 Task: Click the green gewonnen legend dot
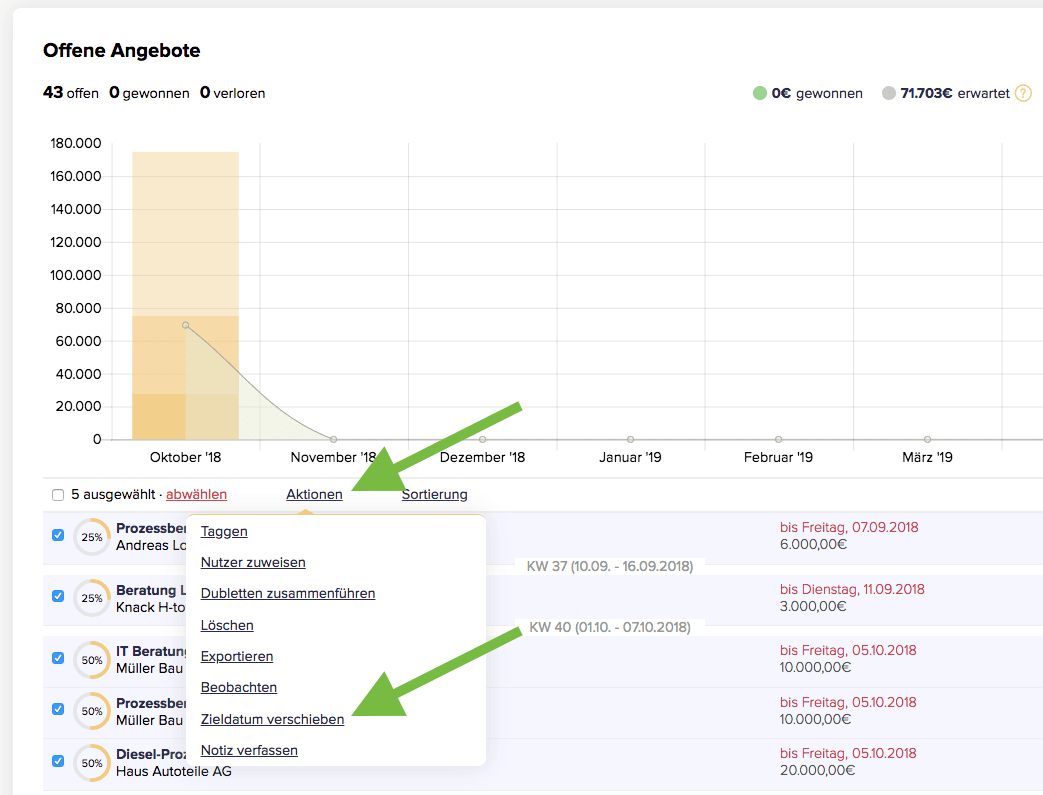[x=760, y=93]
